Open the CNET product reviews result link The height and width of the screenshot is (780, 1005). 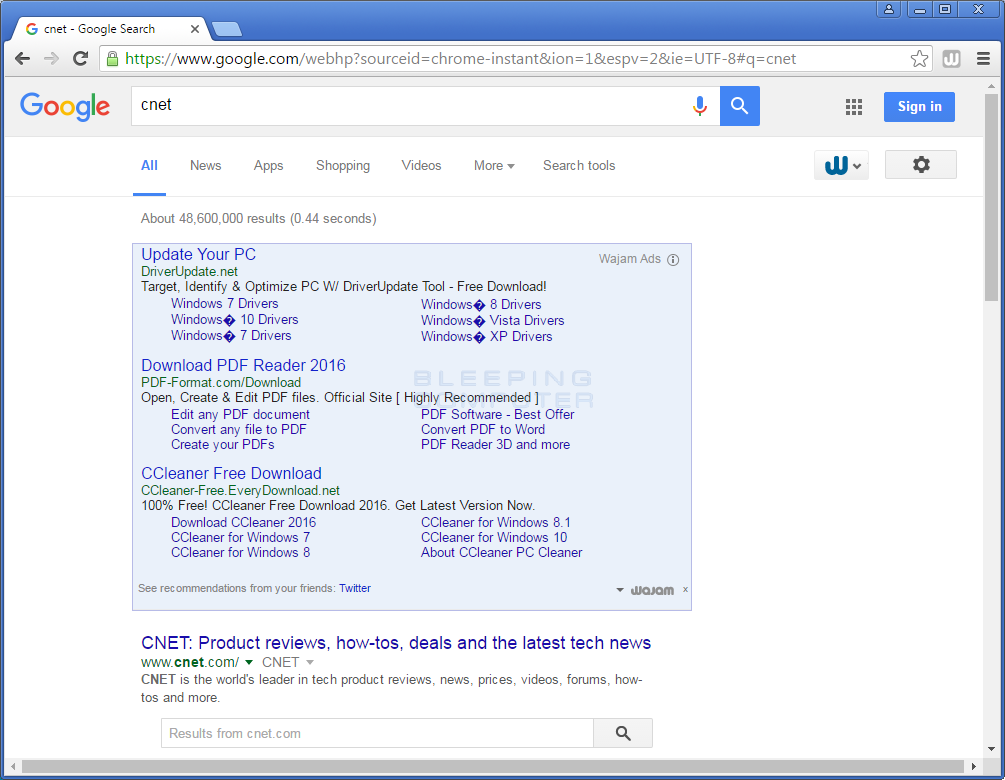tap(394, 642)
